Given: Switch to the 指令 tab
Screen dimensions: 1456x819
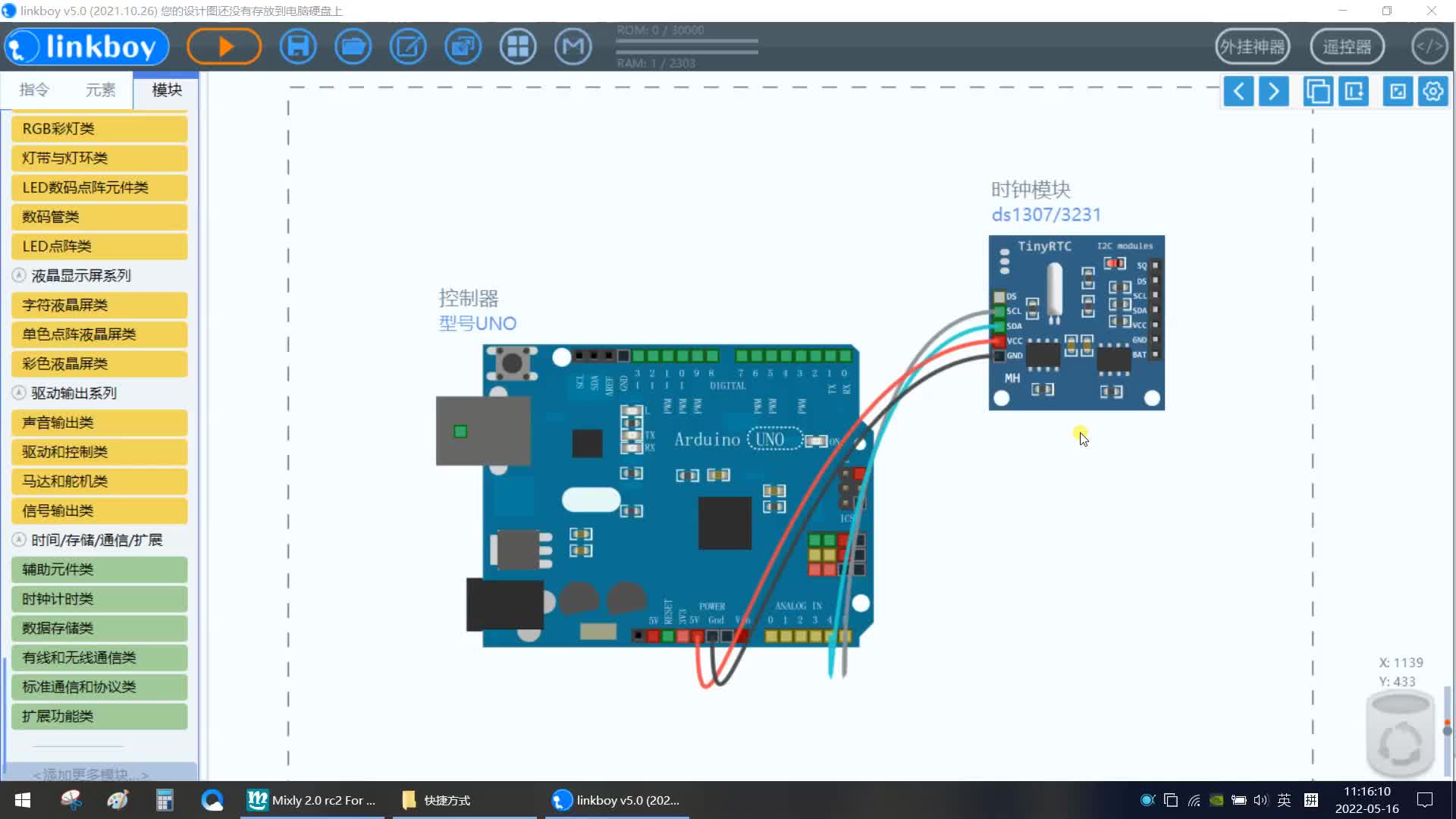Looking at the screenshot, I should [x=34, y=90].
